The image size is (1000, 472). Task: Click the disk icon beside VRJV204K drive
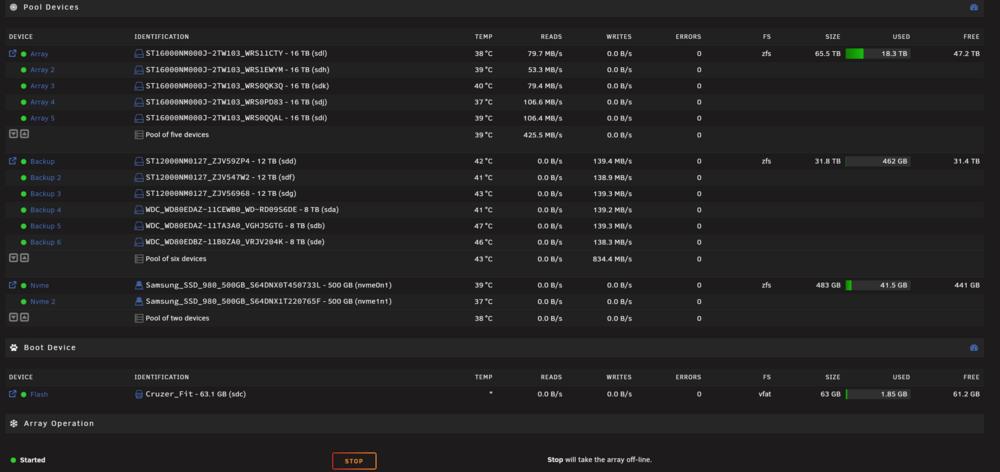point(139,242)
